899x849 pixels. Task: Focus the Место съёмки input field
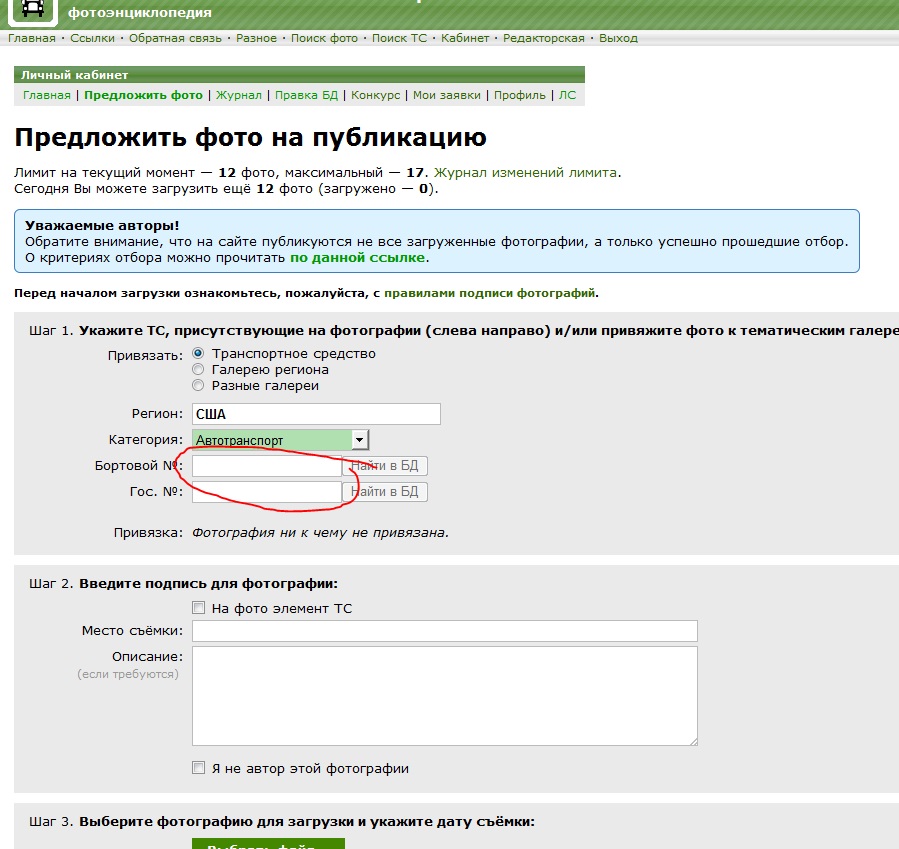point(444,631)
